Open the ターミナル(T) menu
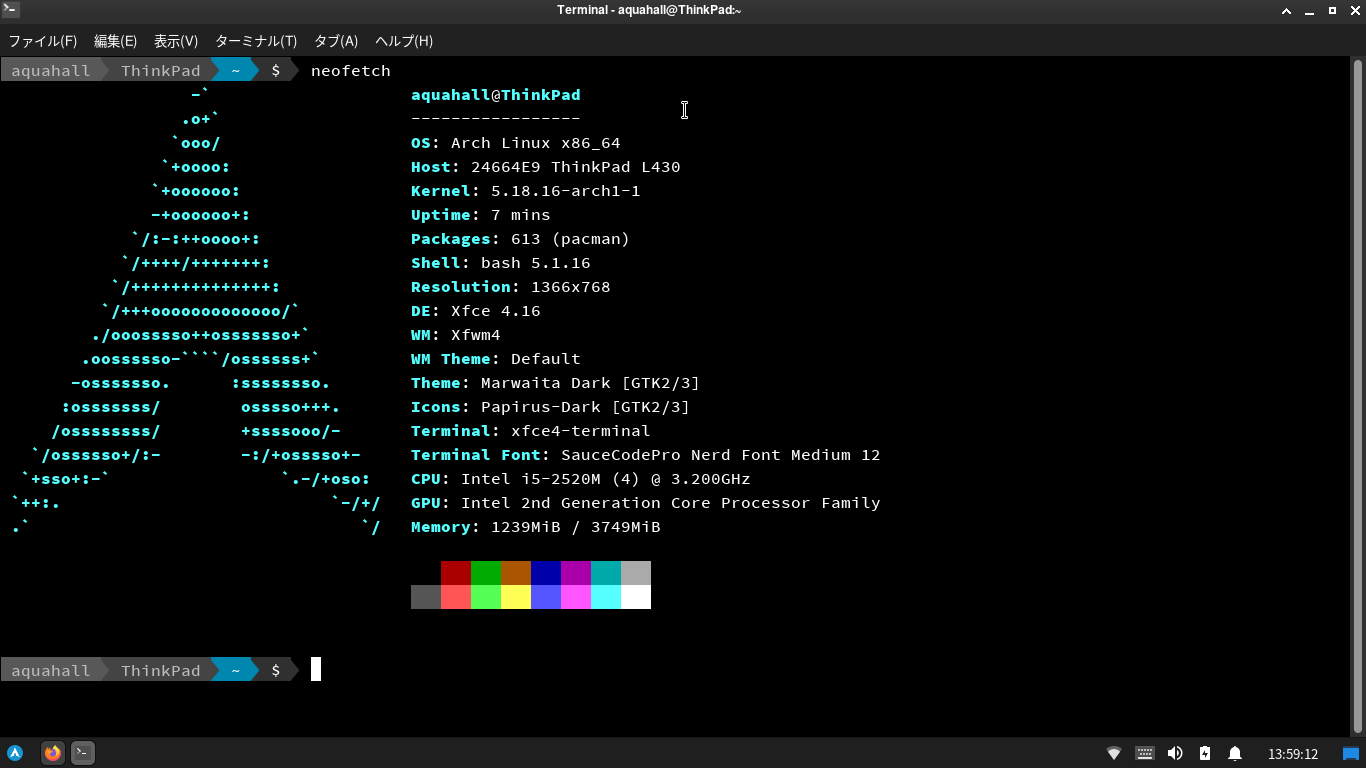 click(256, 41)
